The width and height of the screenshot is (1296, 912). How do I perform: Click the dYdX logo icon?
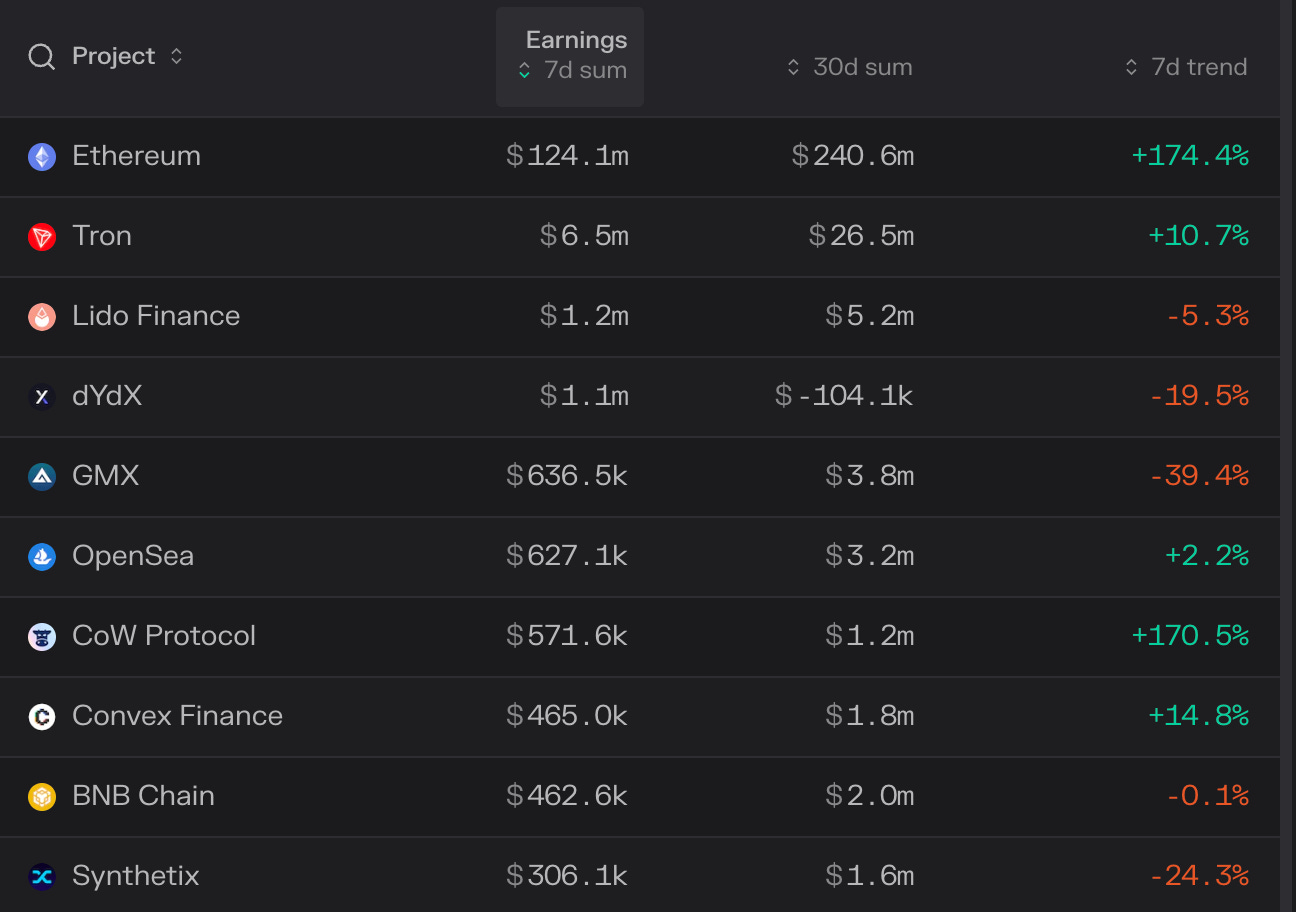coord(41,397)
